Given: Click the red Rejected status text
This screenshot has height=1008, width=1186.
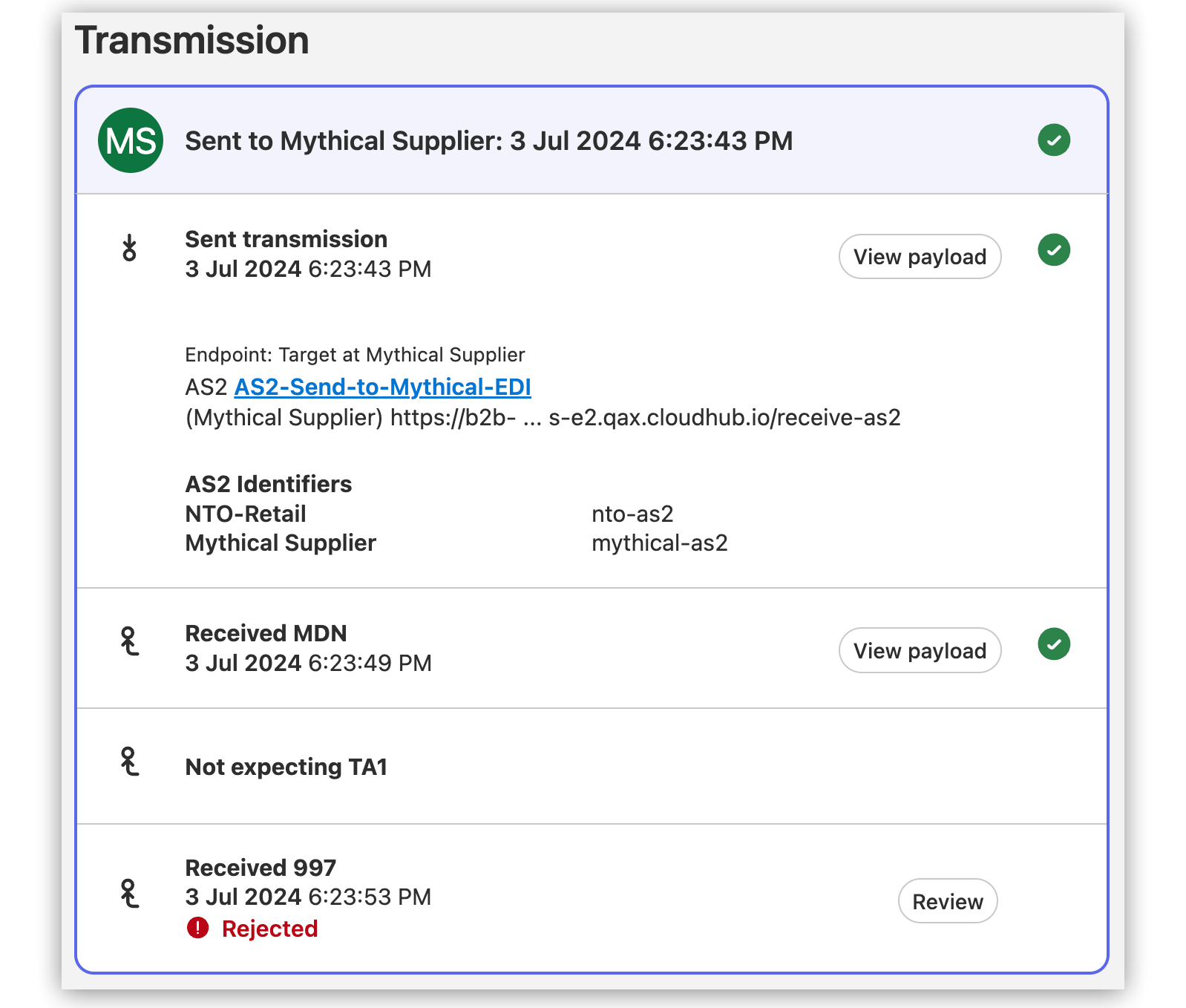Looking at the screenshot, I should [269, 929].
